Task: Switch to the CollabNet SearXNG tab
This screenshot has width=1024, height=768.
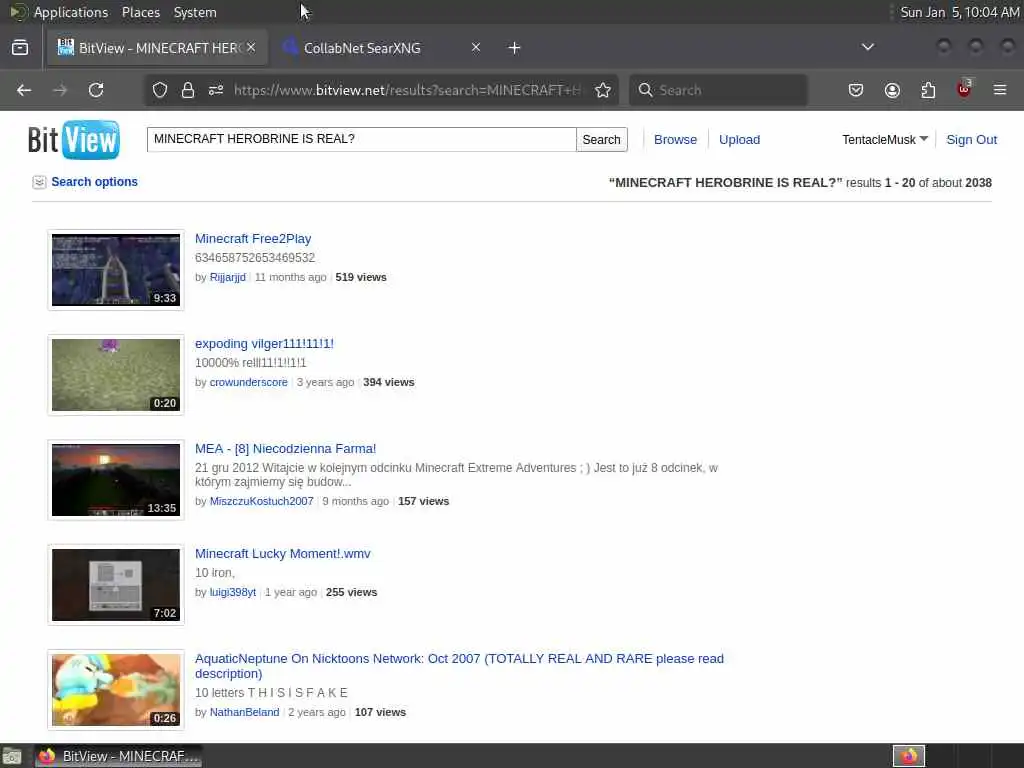Action: click(x=382, y=48)
